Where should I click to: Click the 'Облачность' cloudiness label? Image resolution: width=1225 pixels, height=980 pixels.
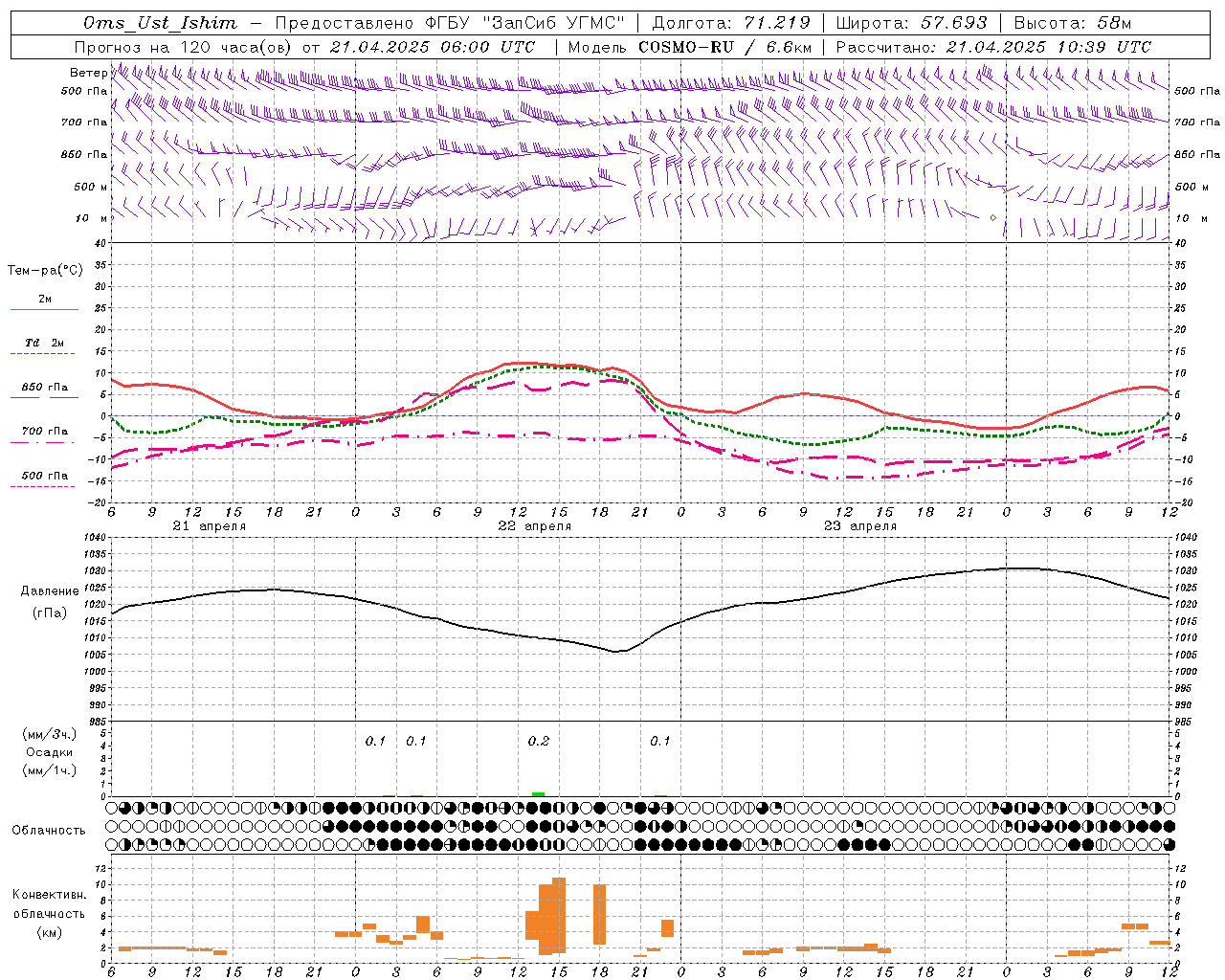[x=49, y=831]
